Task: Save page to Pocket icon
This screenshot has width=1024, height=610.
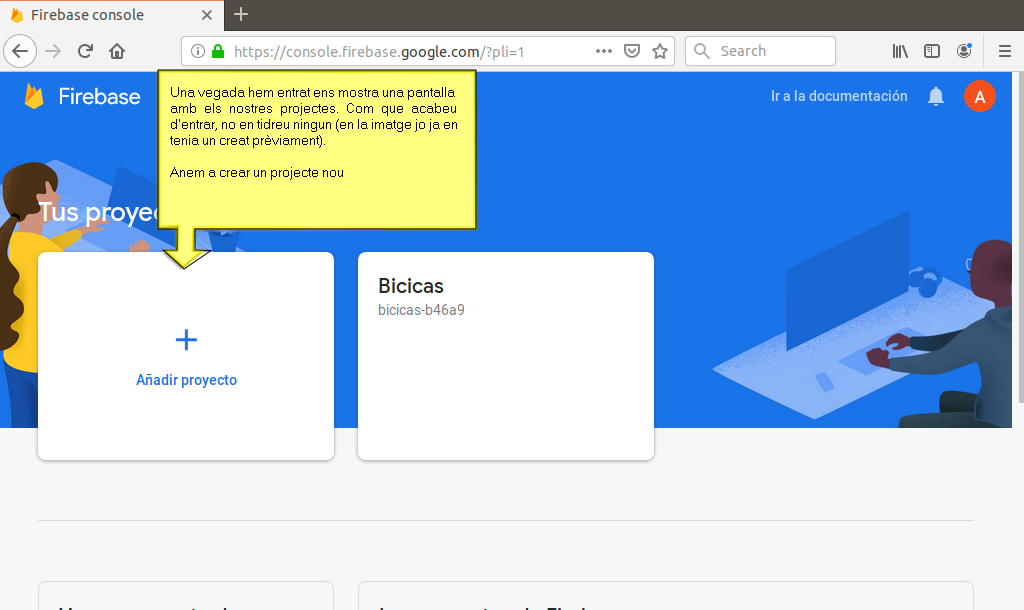Action: (632, 51)
